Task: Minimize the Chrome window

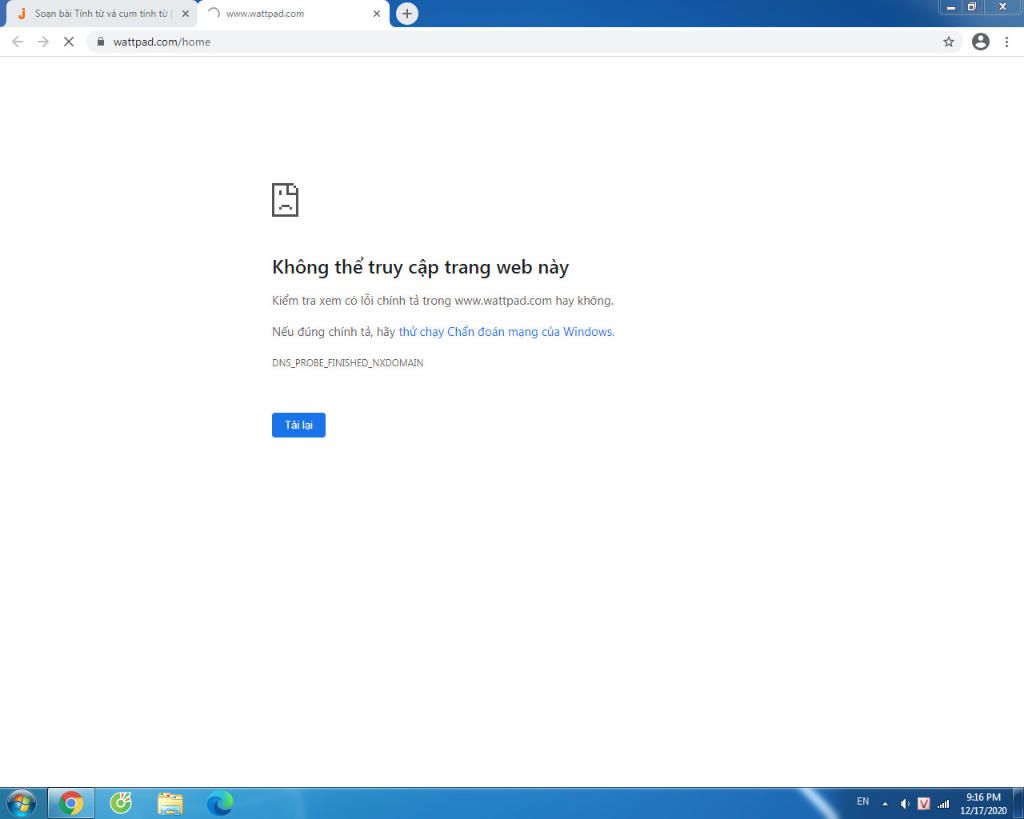Action: tap(951, 7)
